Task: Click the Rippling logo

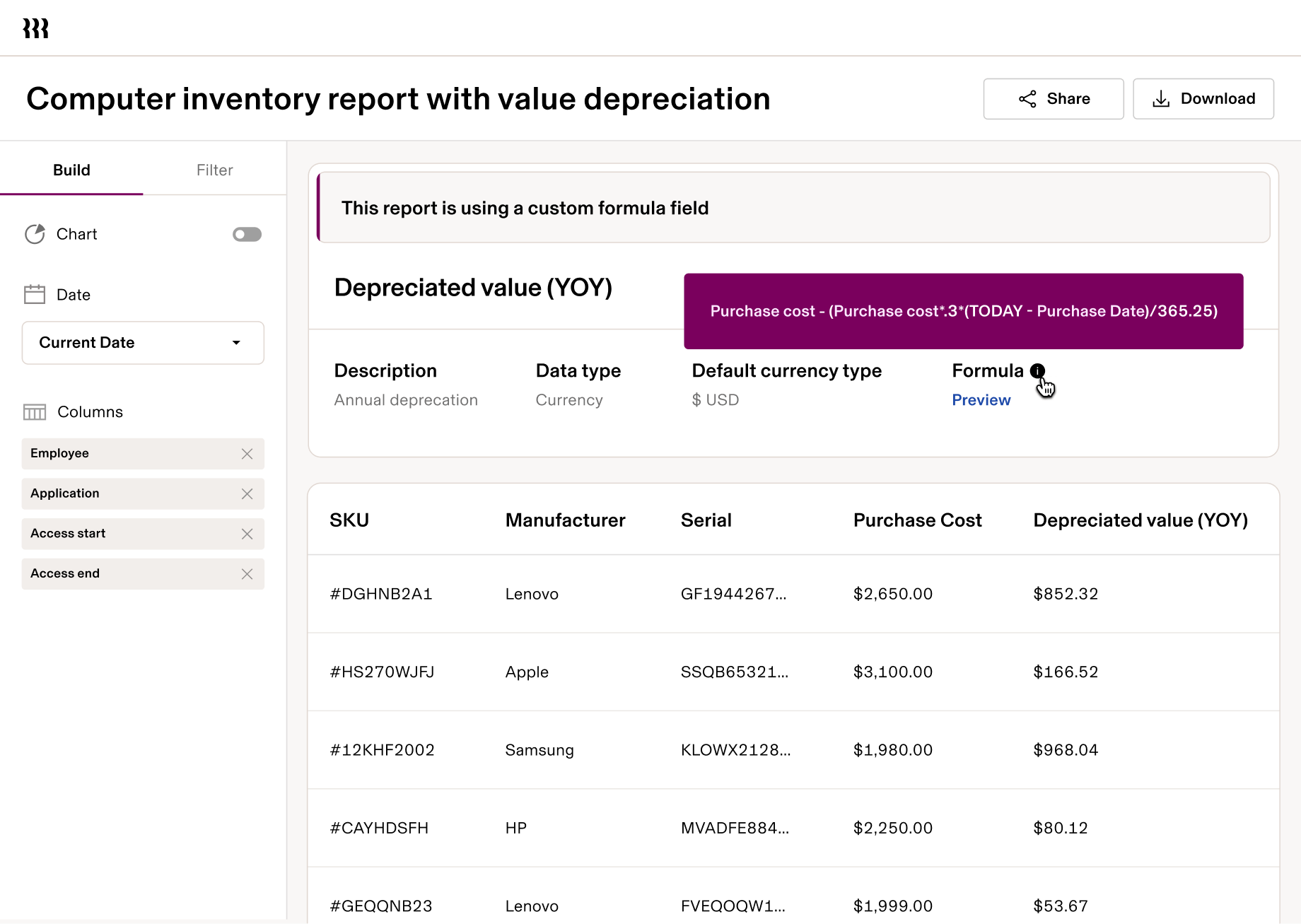Action: (x=36, y=28)
